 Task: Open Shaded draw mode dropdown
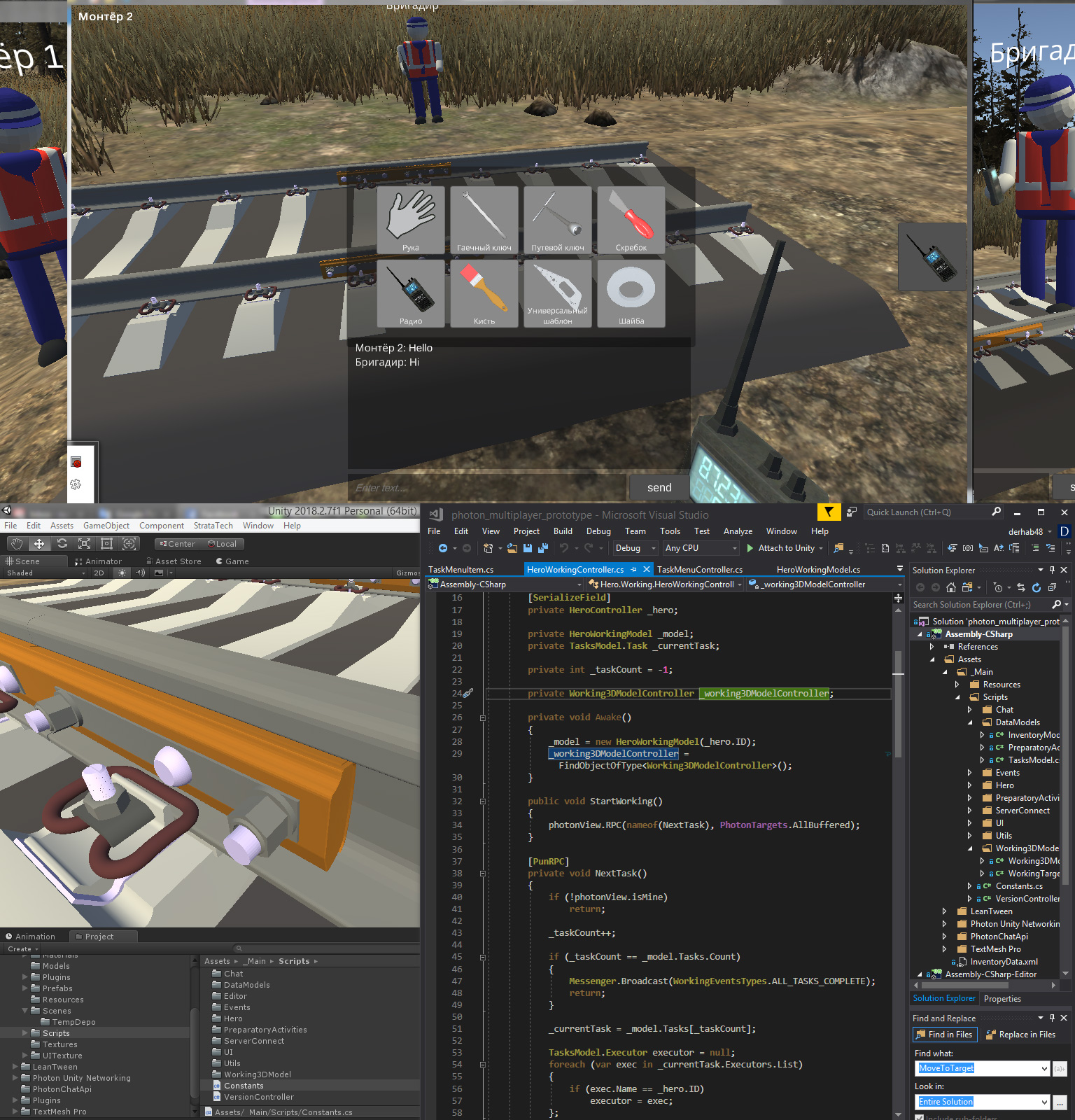coord(45,573)
